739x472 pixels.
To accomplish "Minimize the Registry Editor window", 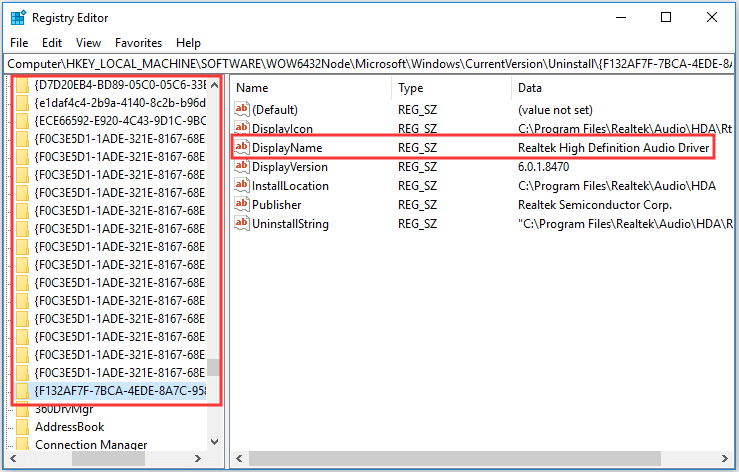I will tap(621, 18).
